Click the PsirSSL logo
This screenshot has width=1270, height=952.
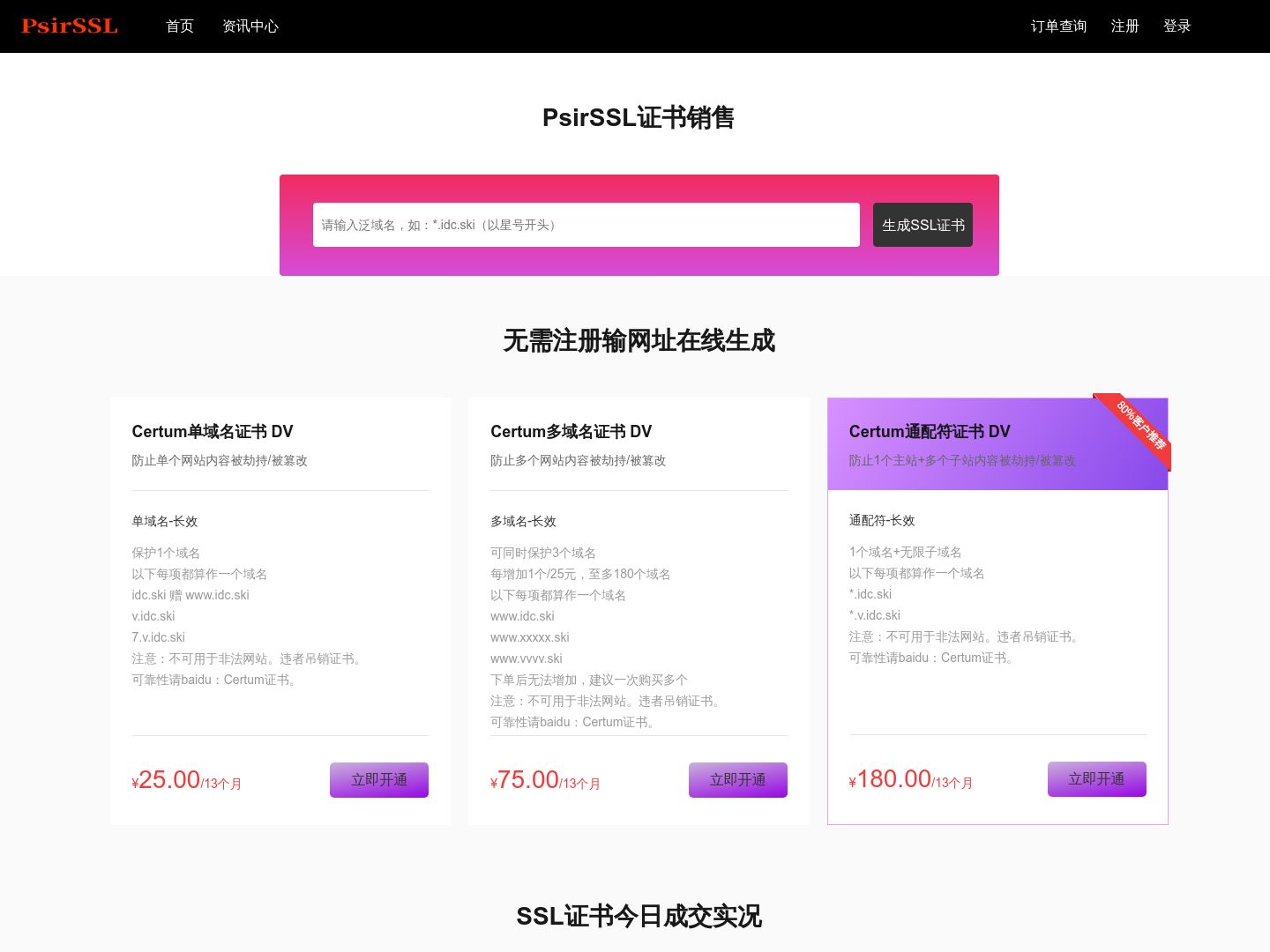70,26
